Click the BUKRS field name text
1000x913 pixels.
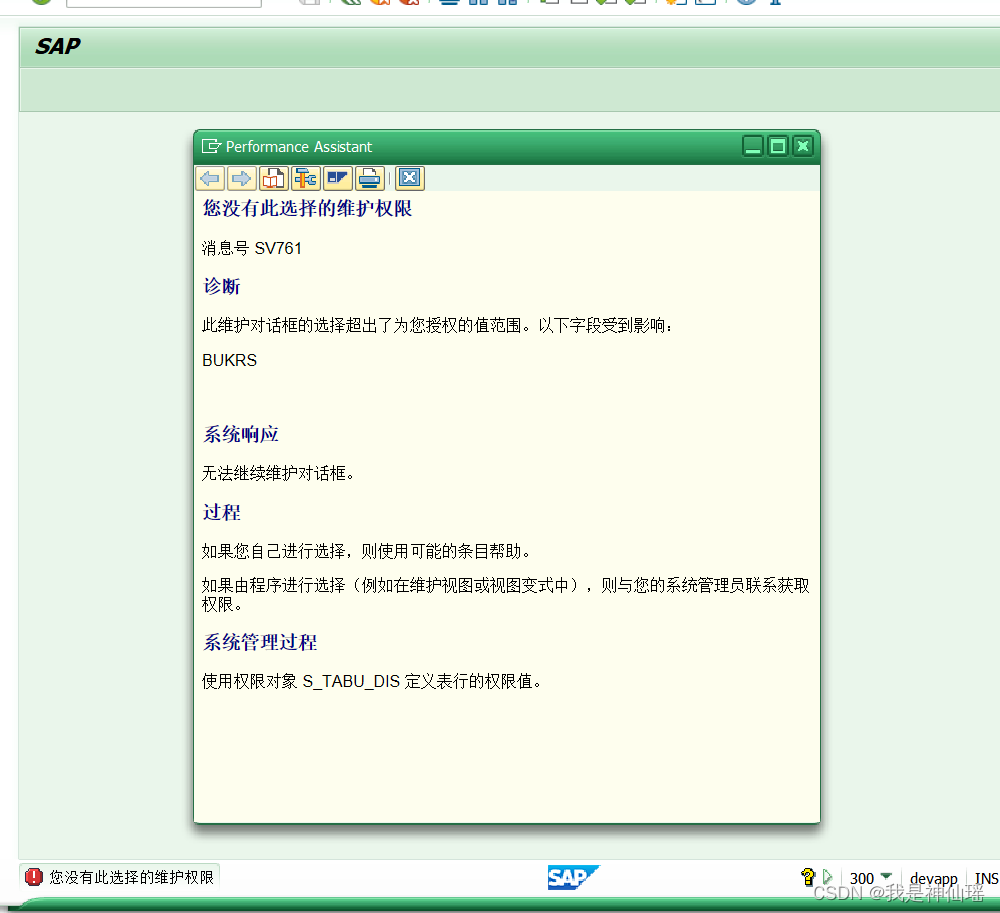tap(229, 360)
